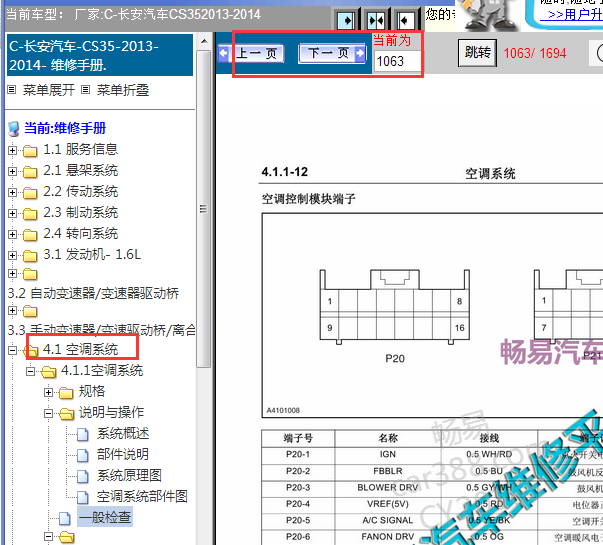
Task: Click folder icon of 2.2 传动系统
Action: (x=30, y=193)
